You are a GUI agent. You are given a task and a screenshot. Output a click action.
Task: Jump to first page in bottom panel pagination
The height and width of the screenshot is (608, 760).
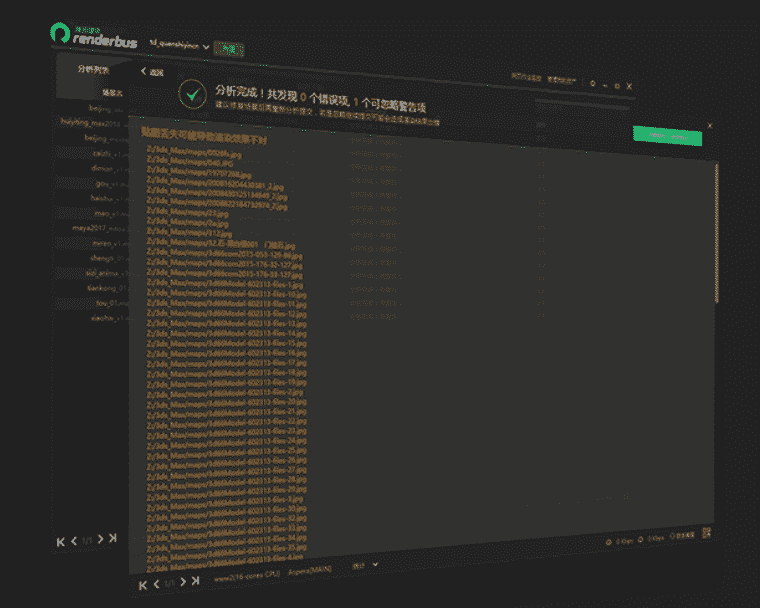click(x=142, y=585)
